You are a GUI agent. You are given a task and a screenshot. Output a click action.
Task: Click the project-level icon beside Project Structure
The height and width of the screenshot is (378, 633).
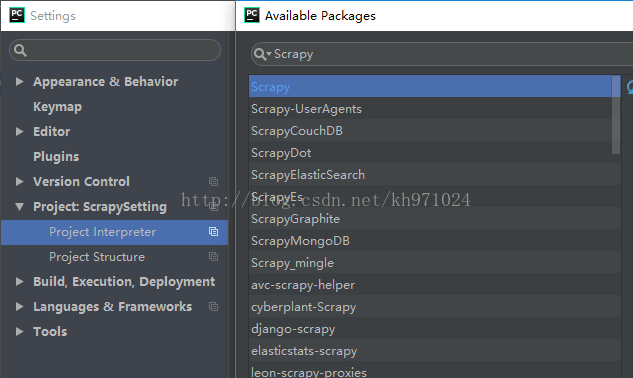tap(214, 257)
